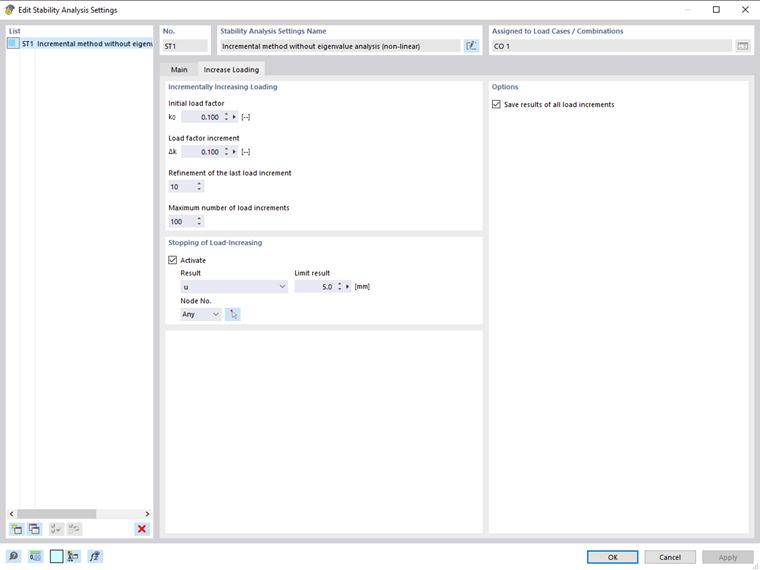The width and height of the screenshot is (760, 570).
Task: Click the spinner of Limit result
Action: [x=340, y=287]
